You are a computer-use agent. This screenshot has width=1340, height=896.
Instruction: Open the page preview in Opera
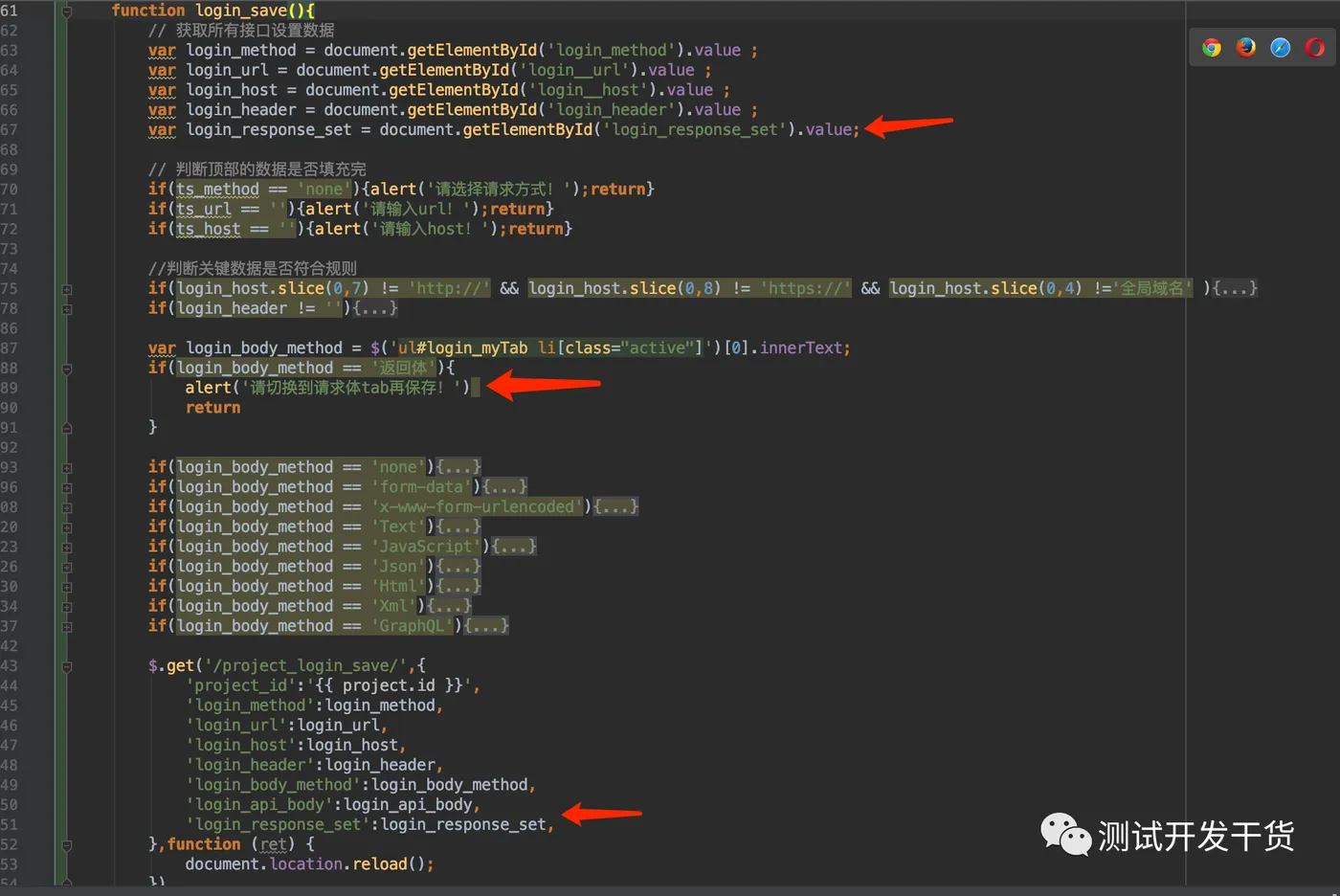(x=1315, y=48)
